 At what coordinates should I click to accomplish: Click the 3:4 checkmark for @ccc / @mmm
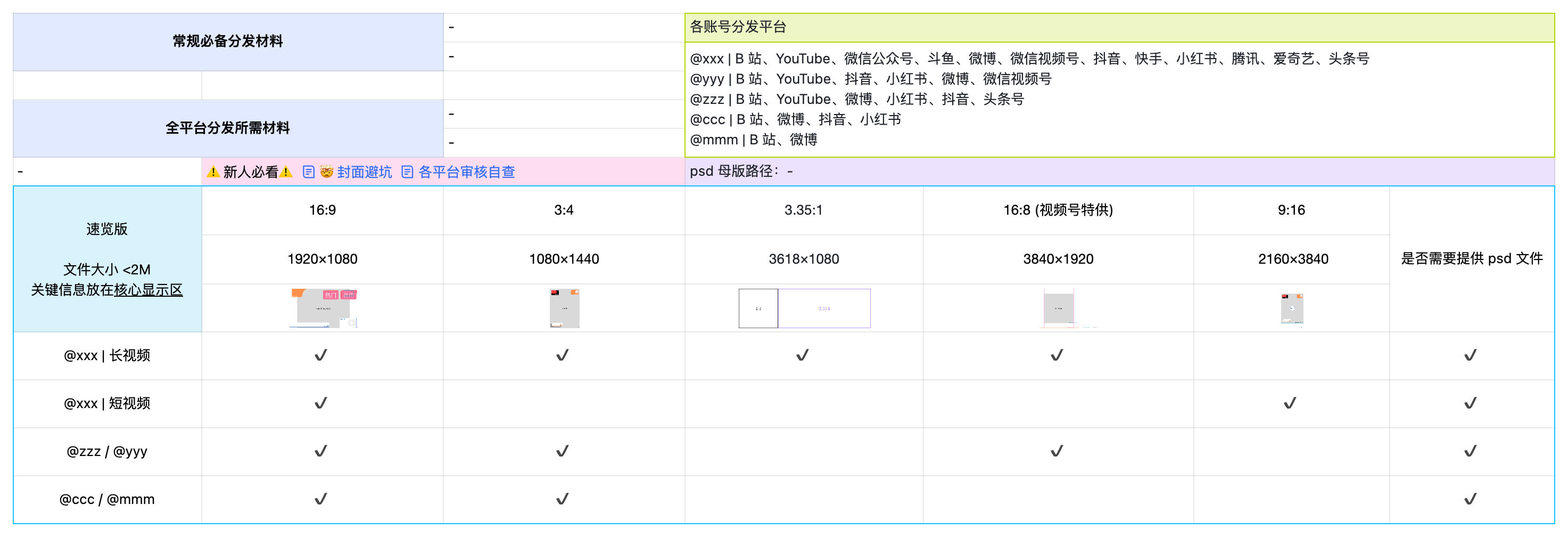click(x=563, y=499)
